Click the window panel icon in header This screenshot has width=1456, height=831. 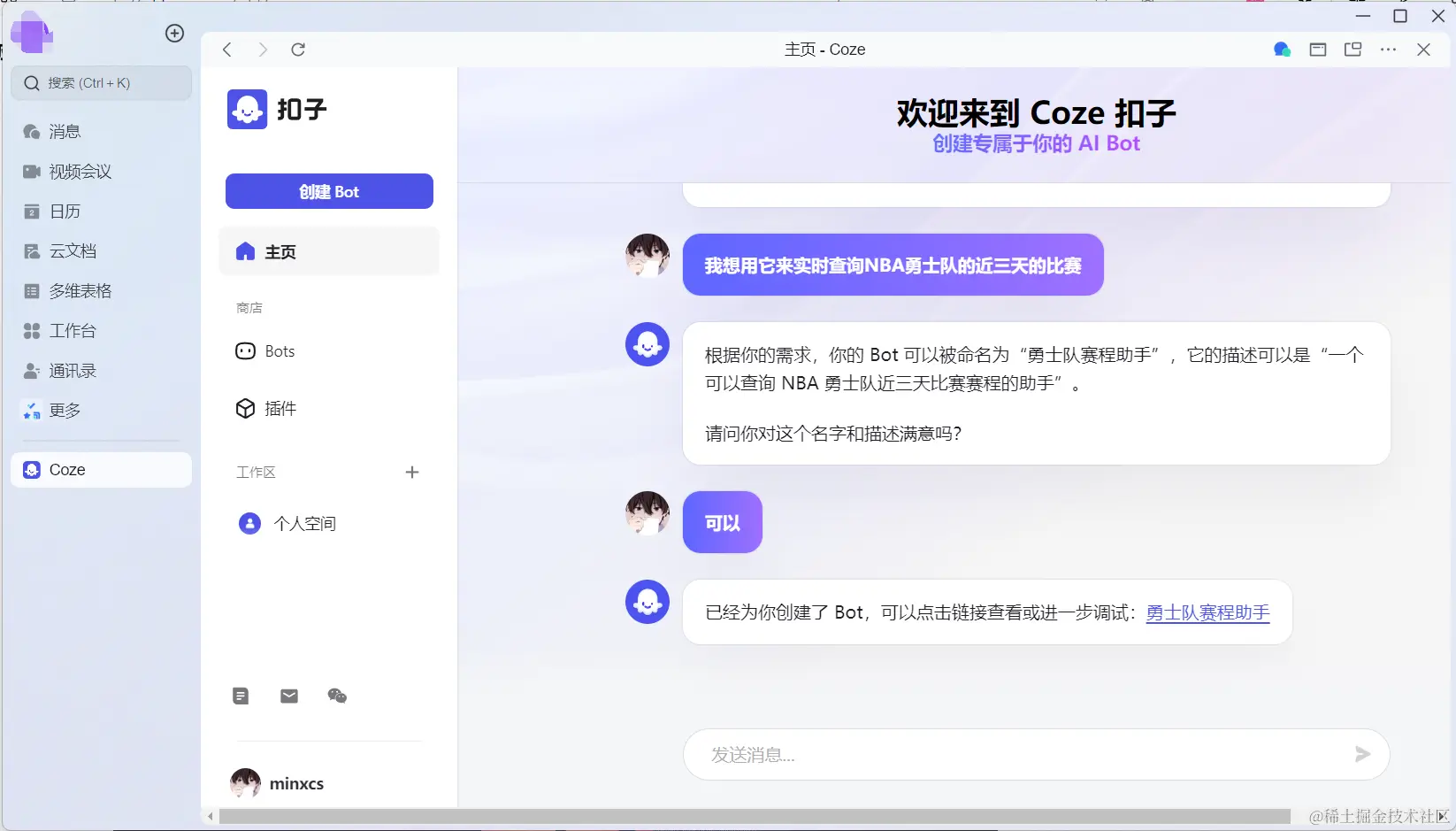[x=1318, y=50]
